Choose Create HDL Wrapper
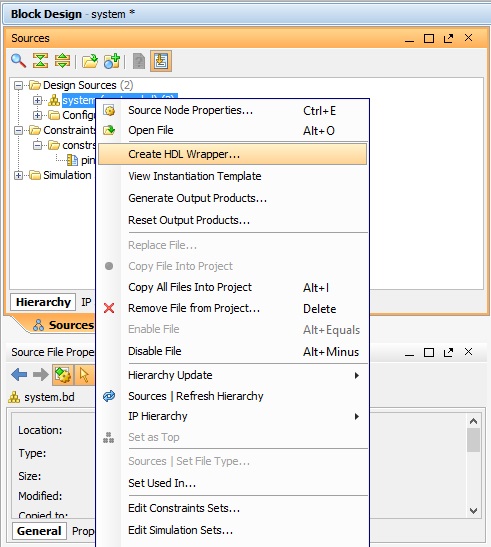This screenshot has height=547, width=491. (x=233, y=154)
